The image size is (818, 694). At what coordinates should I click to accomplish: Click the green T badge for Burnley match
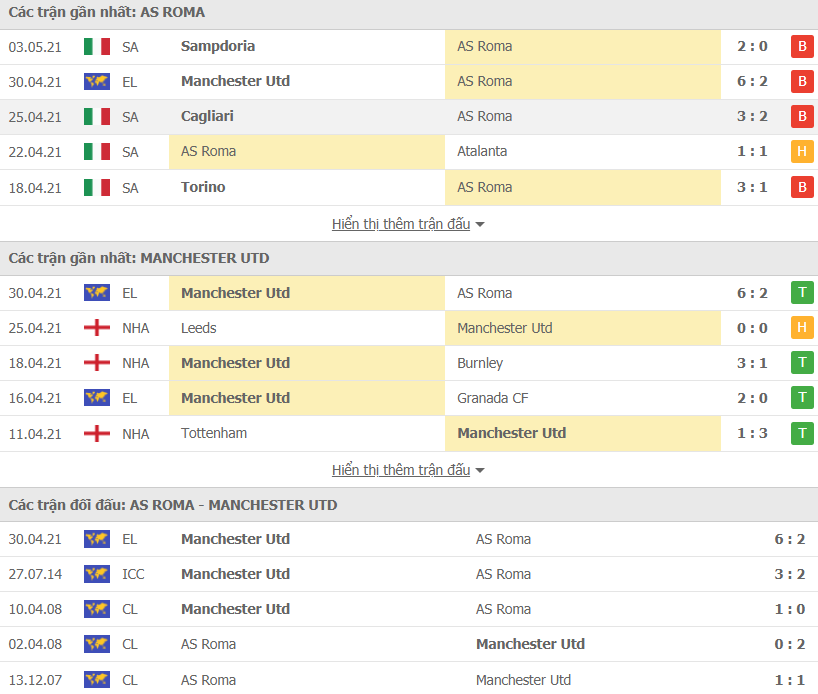click(800, 363)
